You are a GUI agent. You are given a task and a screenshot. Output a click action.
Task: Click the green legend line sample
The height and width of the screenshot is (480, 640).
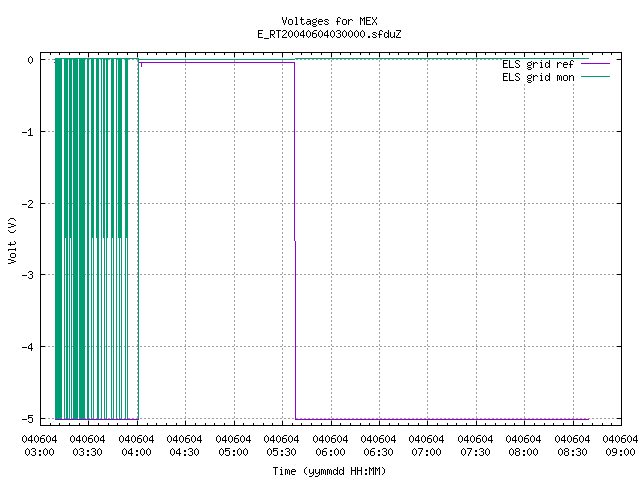pyautogui.click(x=595, y=77)
